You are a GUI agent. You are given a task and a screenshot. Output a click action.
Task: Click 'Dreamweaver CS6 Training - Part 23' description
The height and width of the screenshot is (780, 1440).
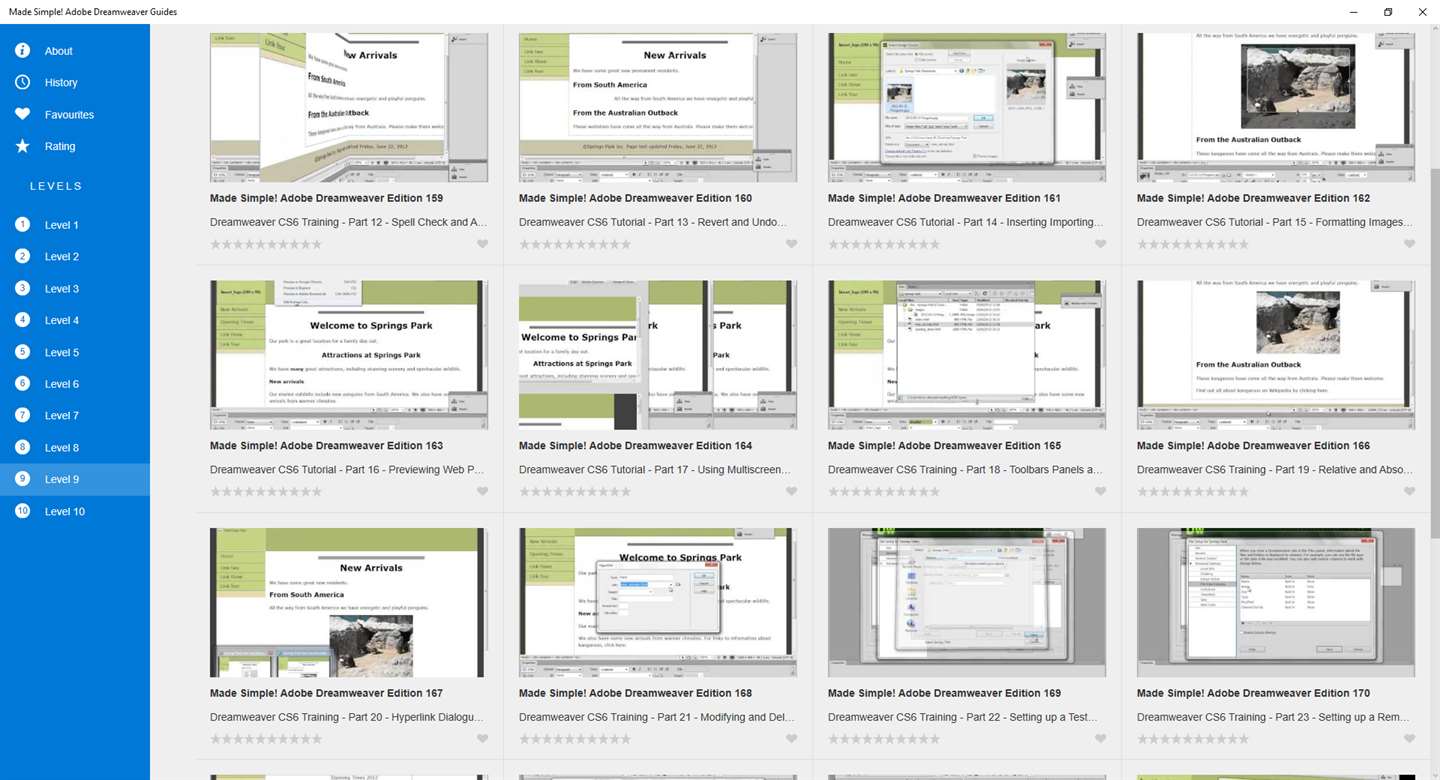[x=1273, y=717]
